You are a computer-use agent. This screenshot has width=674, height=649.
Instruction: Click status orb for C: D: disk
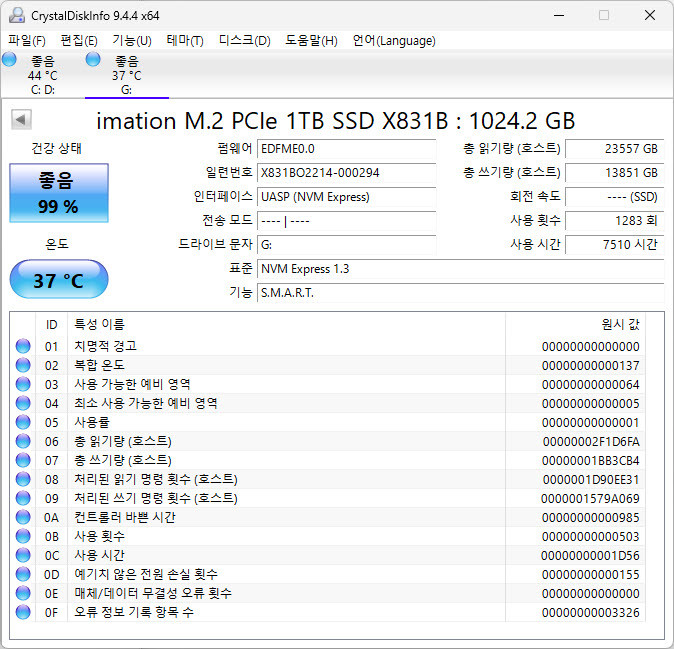click(9, 59)
